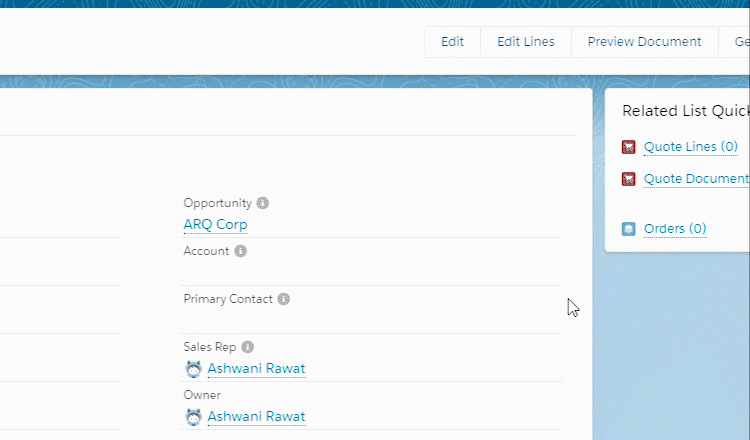Click the Quote Documents list icon

click(629, 179)
